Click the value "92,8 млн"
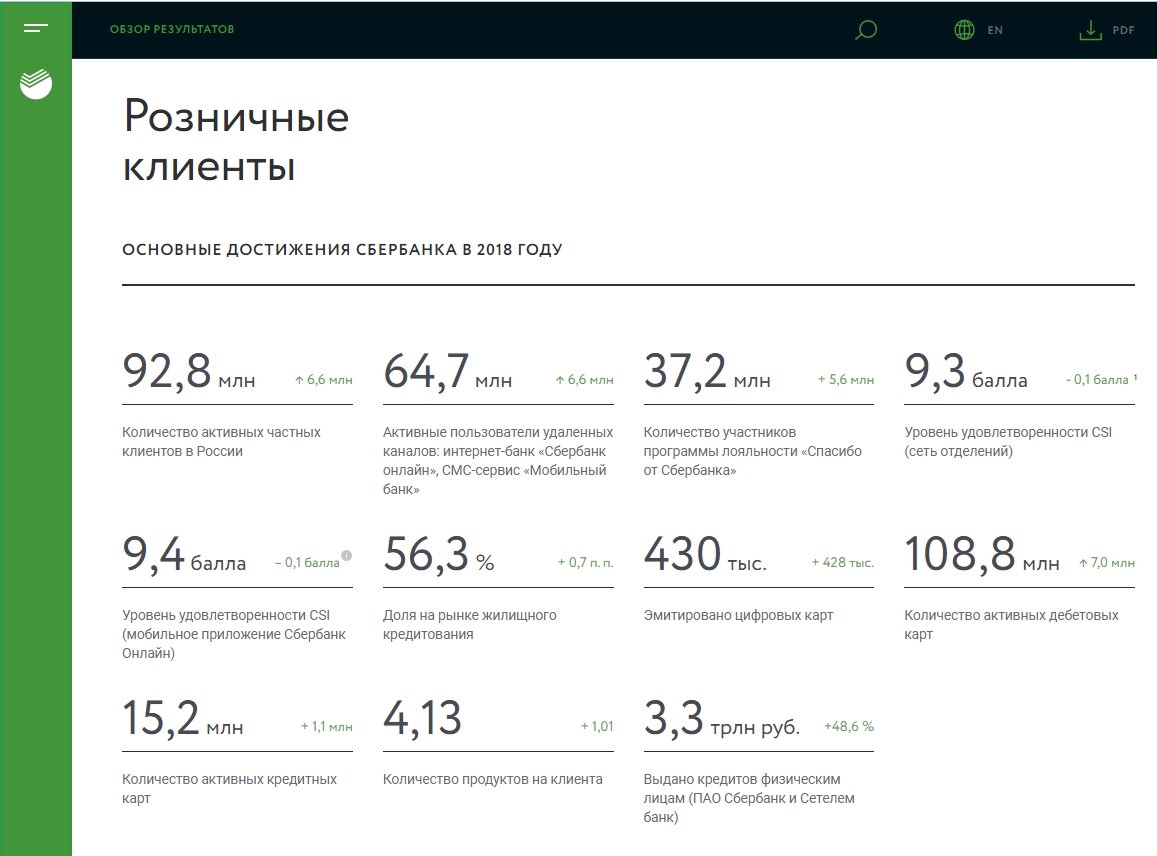This screenshot has height=856, width=1157. coord(189,371)
